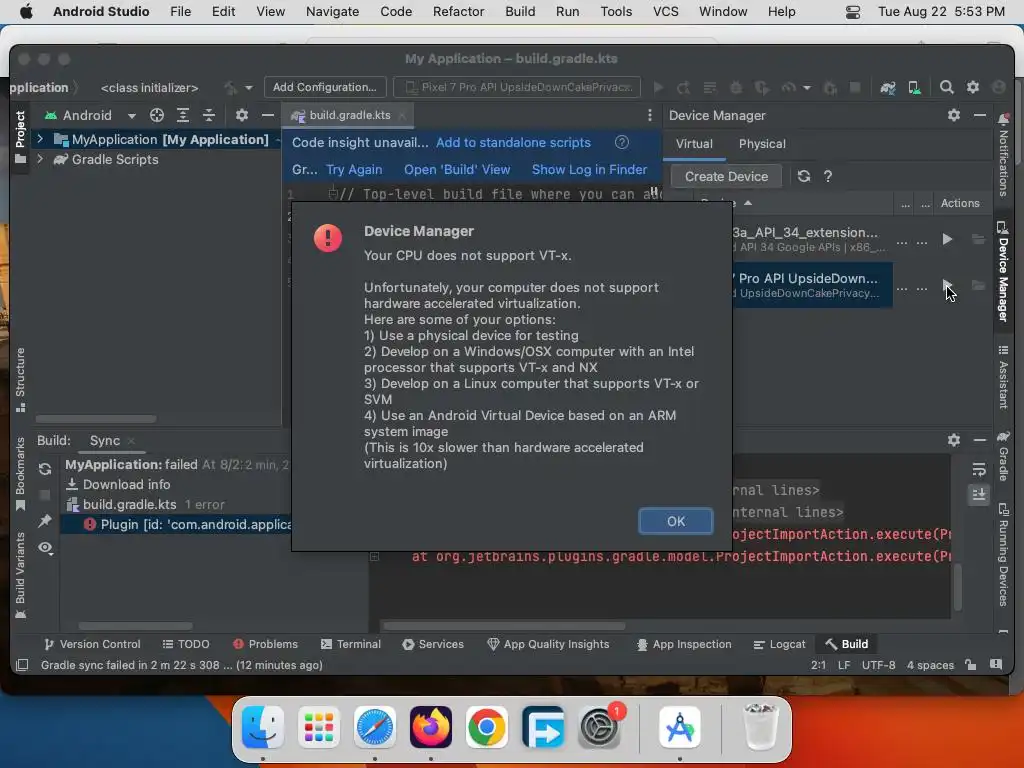The image size is (1024, 768).
Task: Open the Build Variants side panel
Action: click(x=20, y=576)
